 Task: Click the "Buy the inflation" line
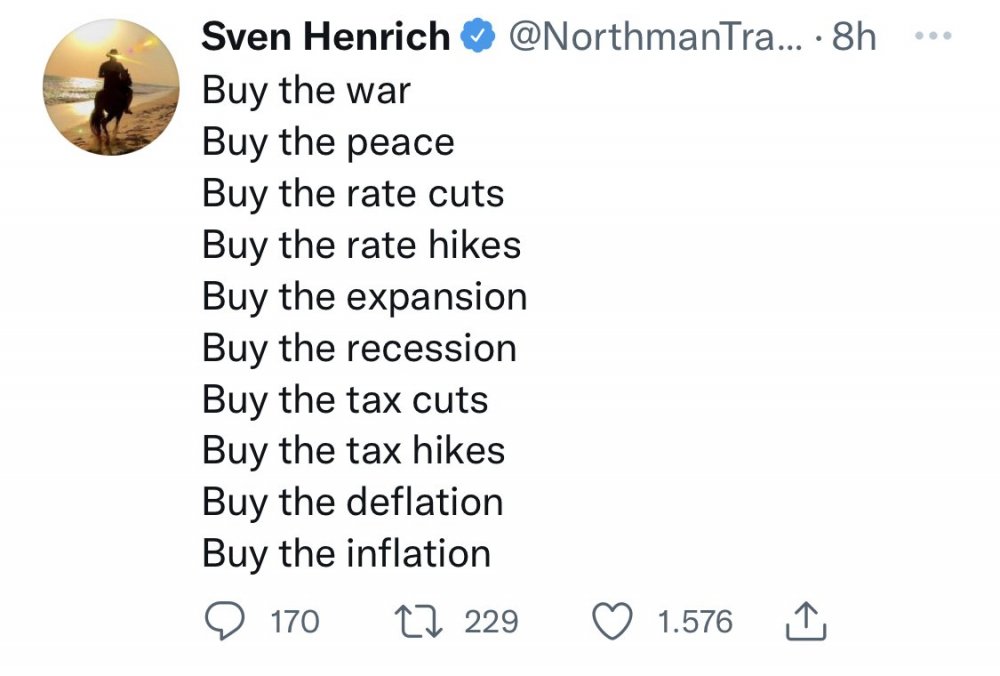(346, 553)
